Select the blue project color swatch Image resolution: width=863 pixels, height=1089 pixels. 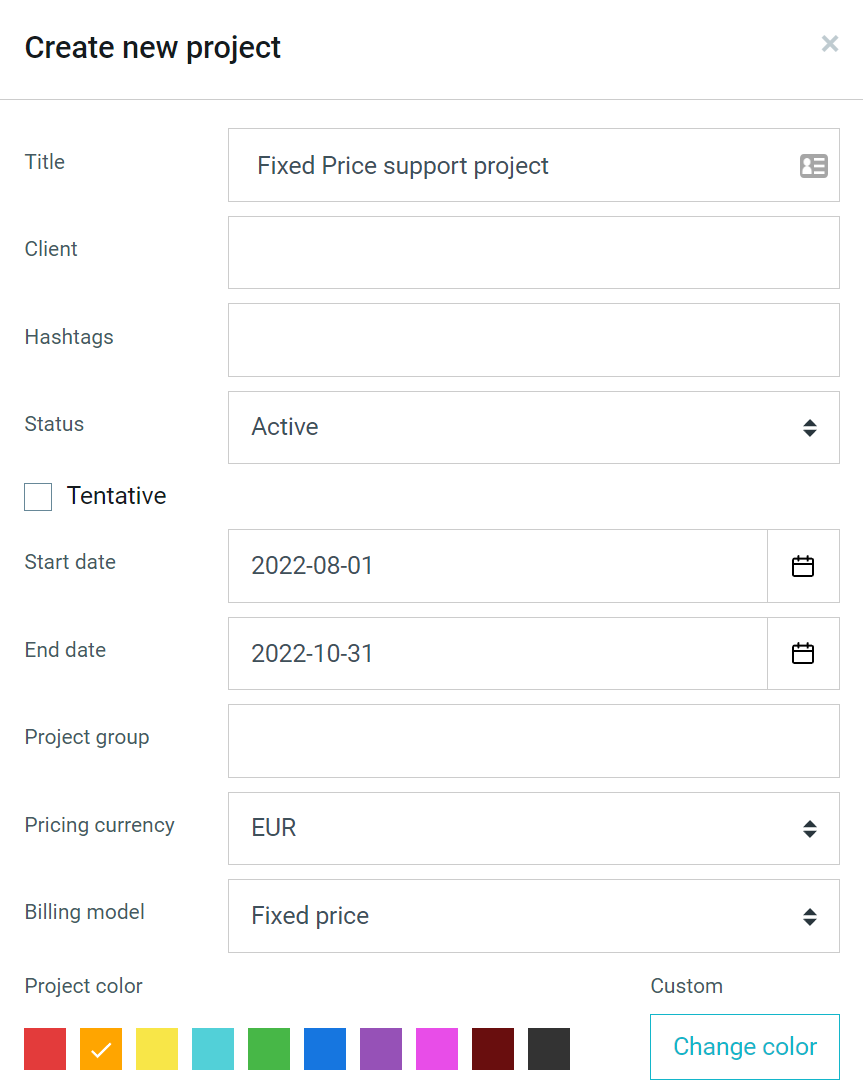click(x=325, y=1049)
